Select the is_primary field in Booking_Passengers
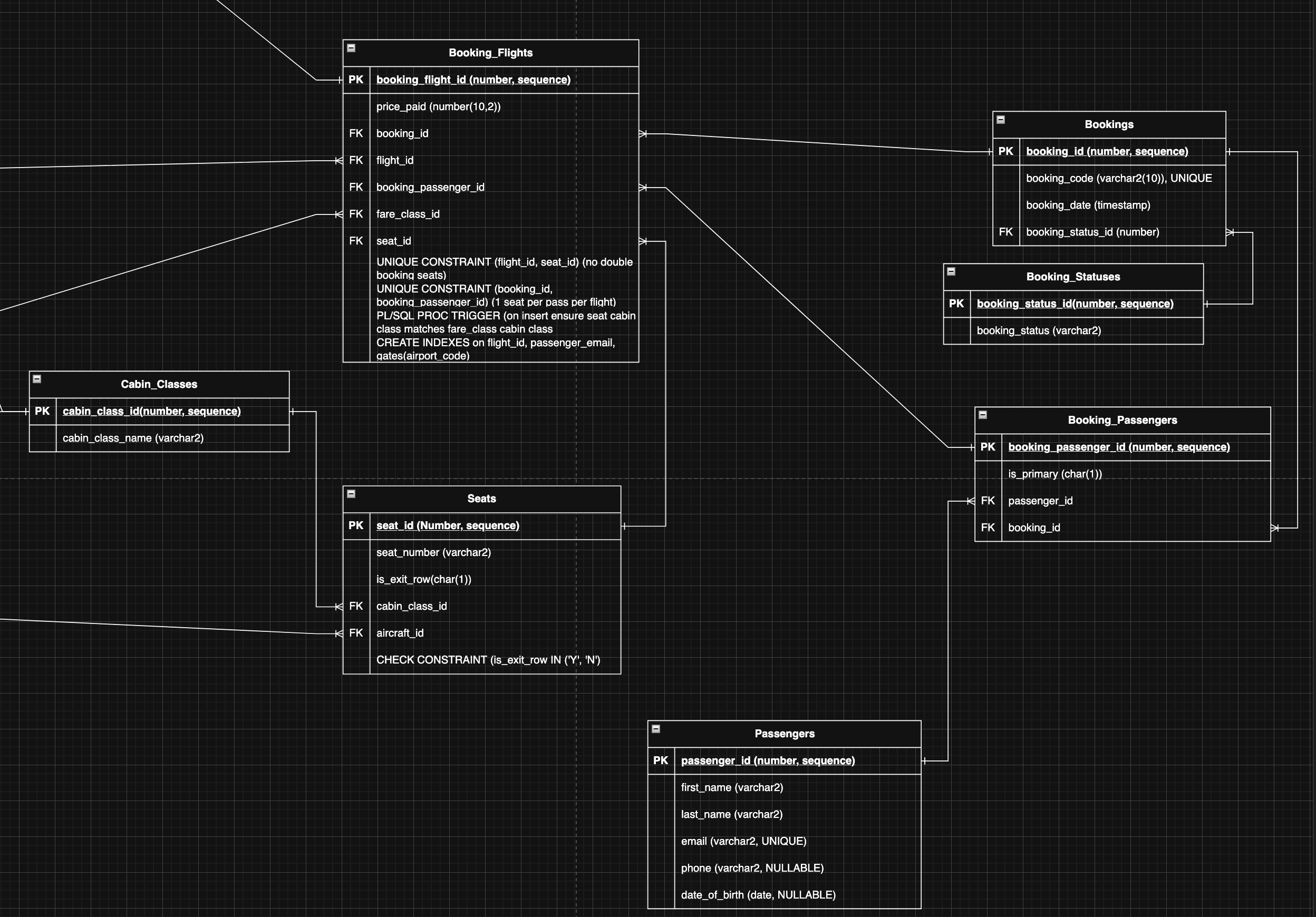 pyautogui.click(x=1055, y=474)
